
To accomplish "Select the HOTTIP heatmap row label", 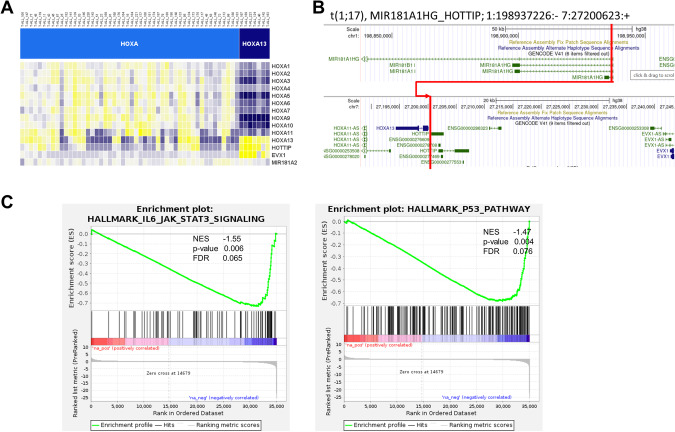I will tap(281, 148).
